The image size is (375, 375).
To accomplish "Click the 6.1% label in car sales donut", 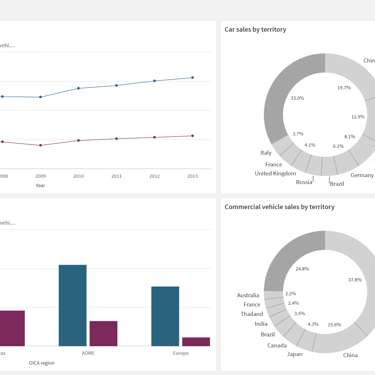I will (338, 146).
